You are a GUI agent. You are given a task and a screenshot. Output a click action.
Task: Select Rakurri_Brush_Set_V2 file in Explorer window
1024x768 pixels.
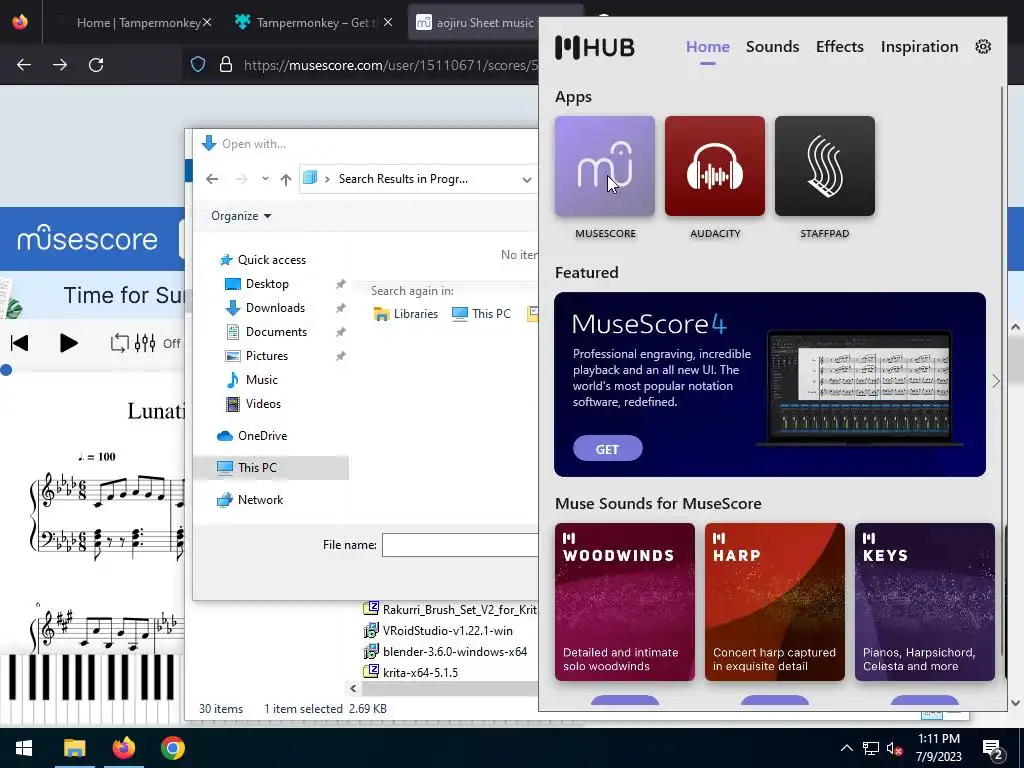tap(450, 609)
